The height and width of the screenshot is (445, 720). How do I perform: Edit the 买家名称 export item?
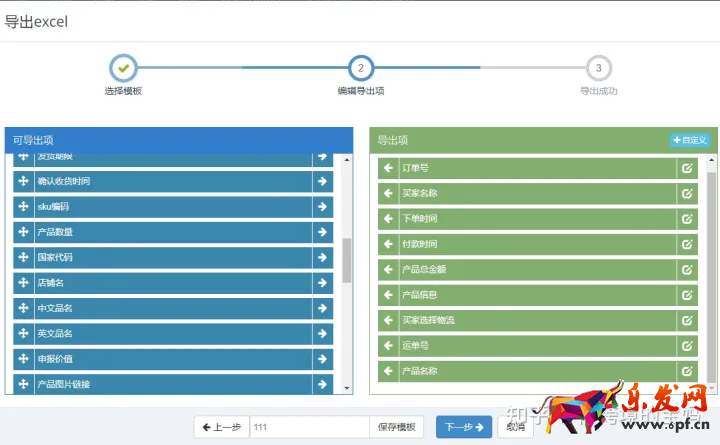(x=687, y=193)
